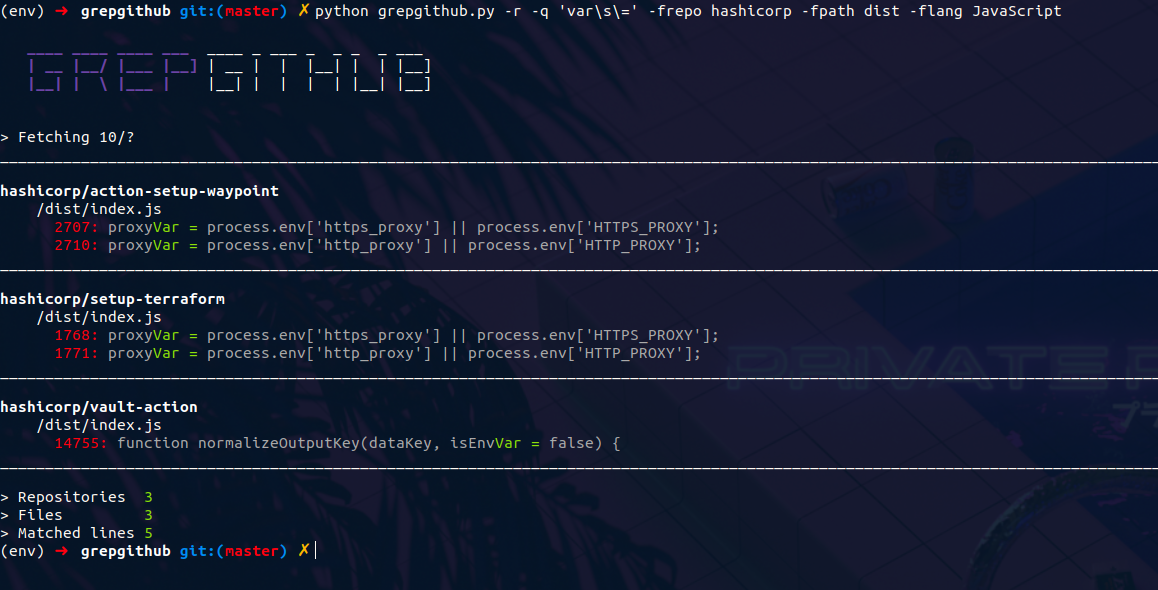This screenshot has height=590, width=1158.
Task: Click /dist/index.js under setup-terraform
Action: (x=99, y=317)
